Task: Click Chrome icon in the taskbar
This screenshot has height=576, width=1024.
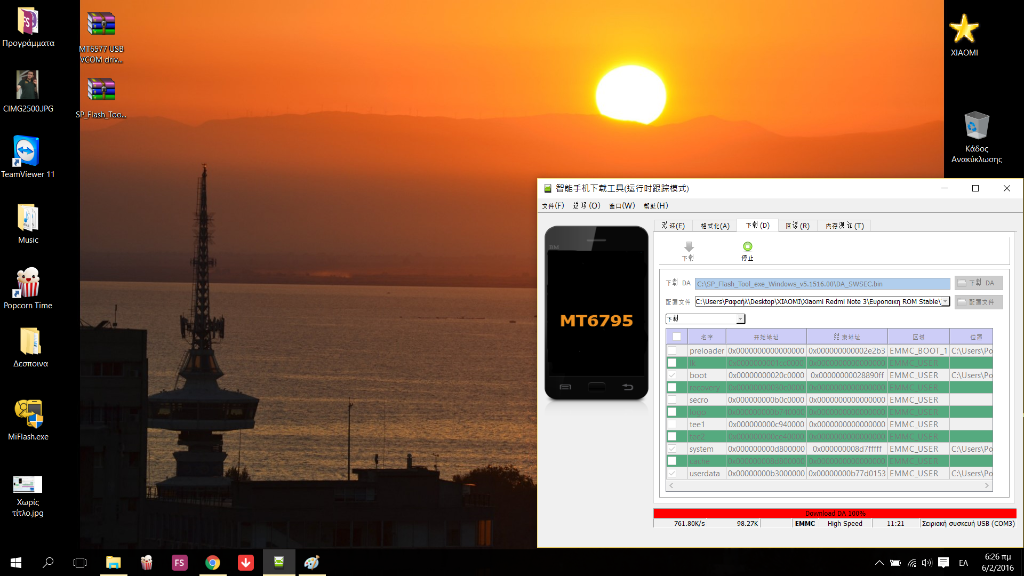Action: (213, 562)
